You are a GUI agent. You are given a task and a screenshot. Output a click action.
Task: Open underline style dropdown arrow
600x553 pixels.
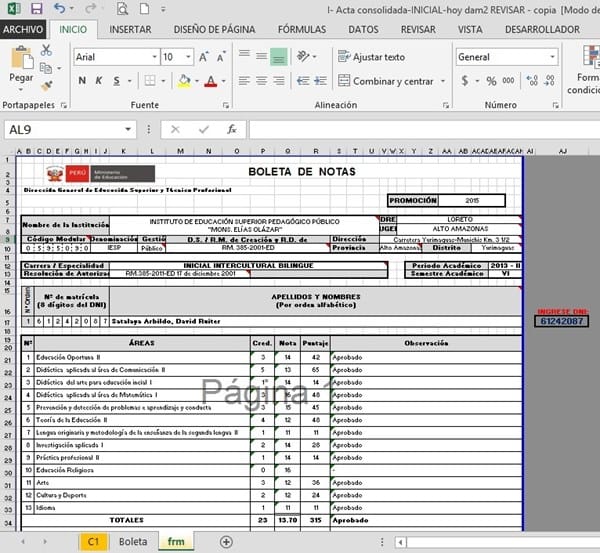click(130, 81)
